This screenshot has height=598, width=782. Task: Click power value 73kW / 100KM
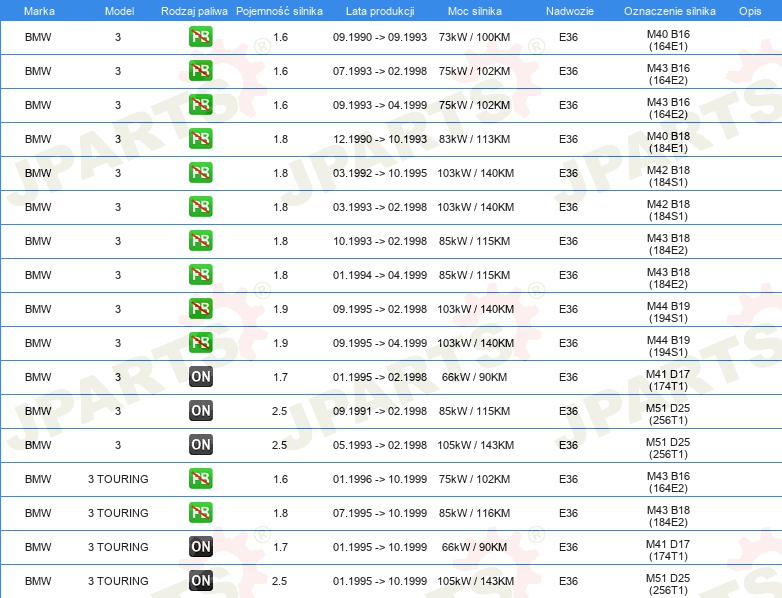(x=474, y=37)
